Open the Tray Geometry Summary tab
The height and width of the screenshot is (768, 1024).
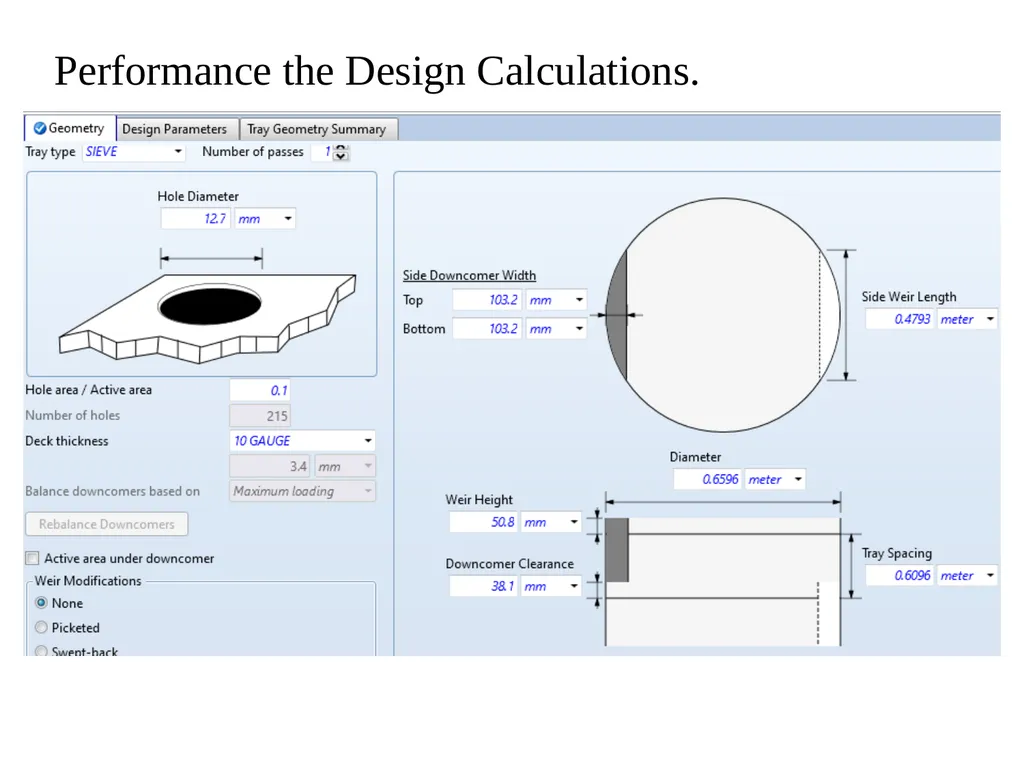tap(317, 129)
